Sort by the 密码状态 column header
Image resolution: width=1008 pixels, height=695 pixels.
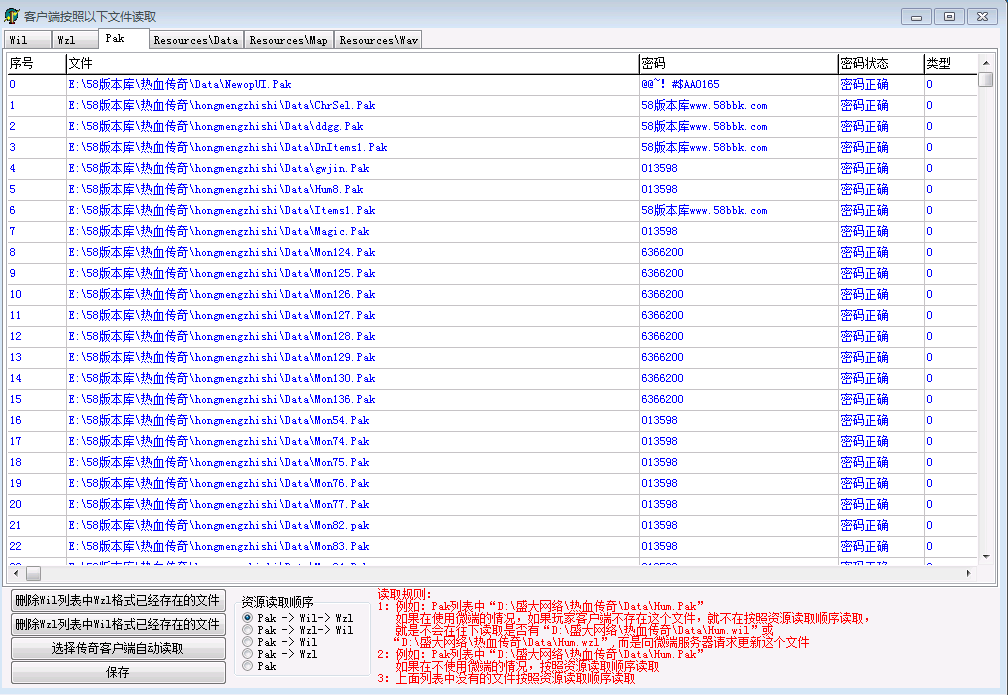[x=879, y=63]
